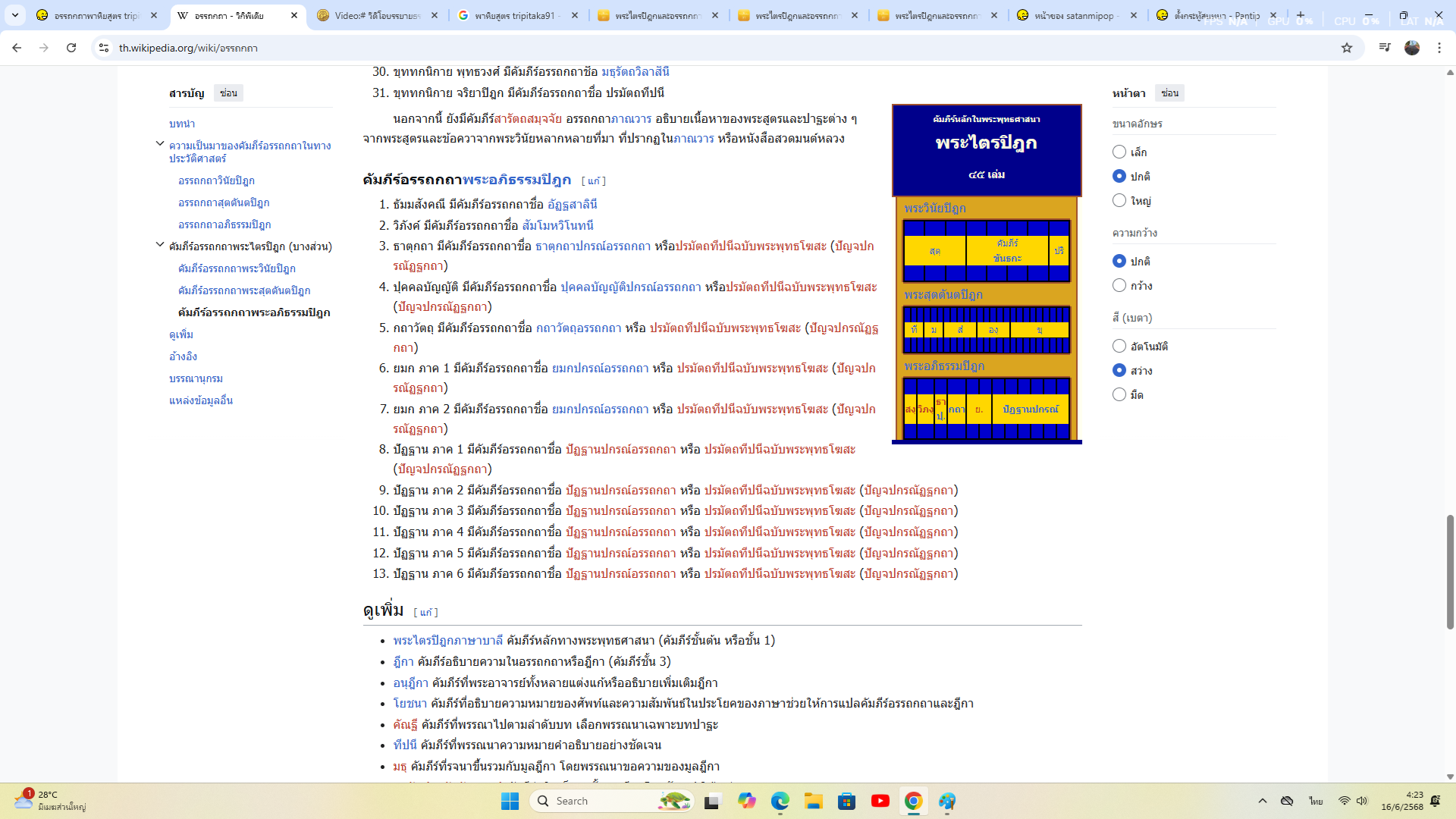Open ปัฏฐานปกรณ์ cell in infobox

point(1030,409)
